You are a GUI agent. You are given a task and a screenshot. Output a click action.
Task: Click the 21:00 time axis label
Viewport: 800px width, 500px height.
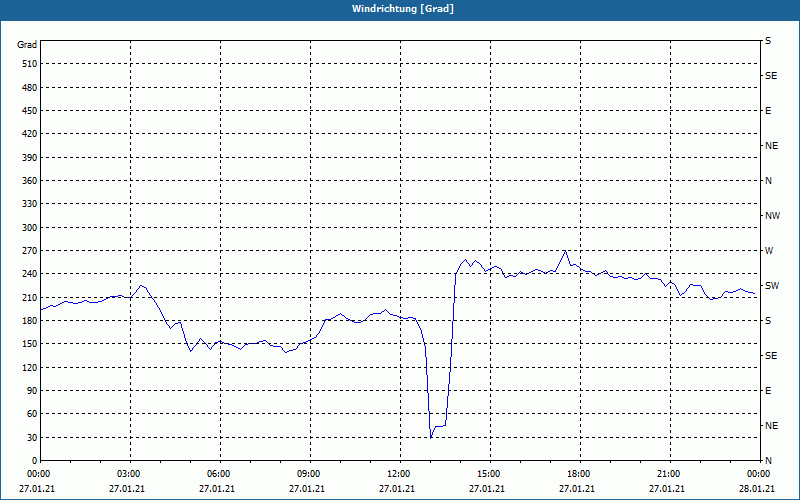(x=668, y=474)
